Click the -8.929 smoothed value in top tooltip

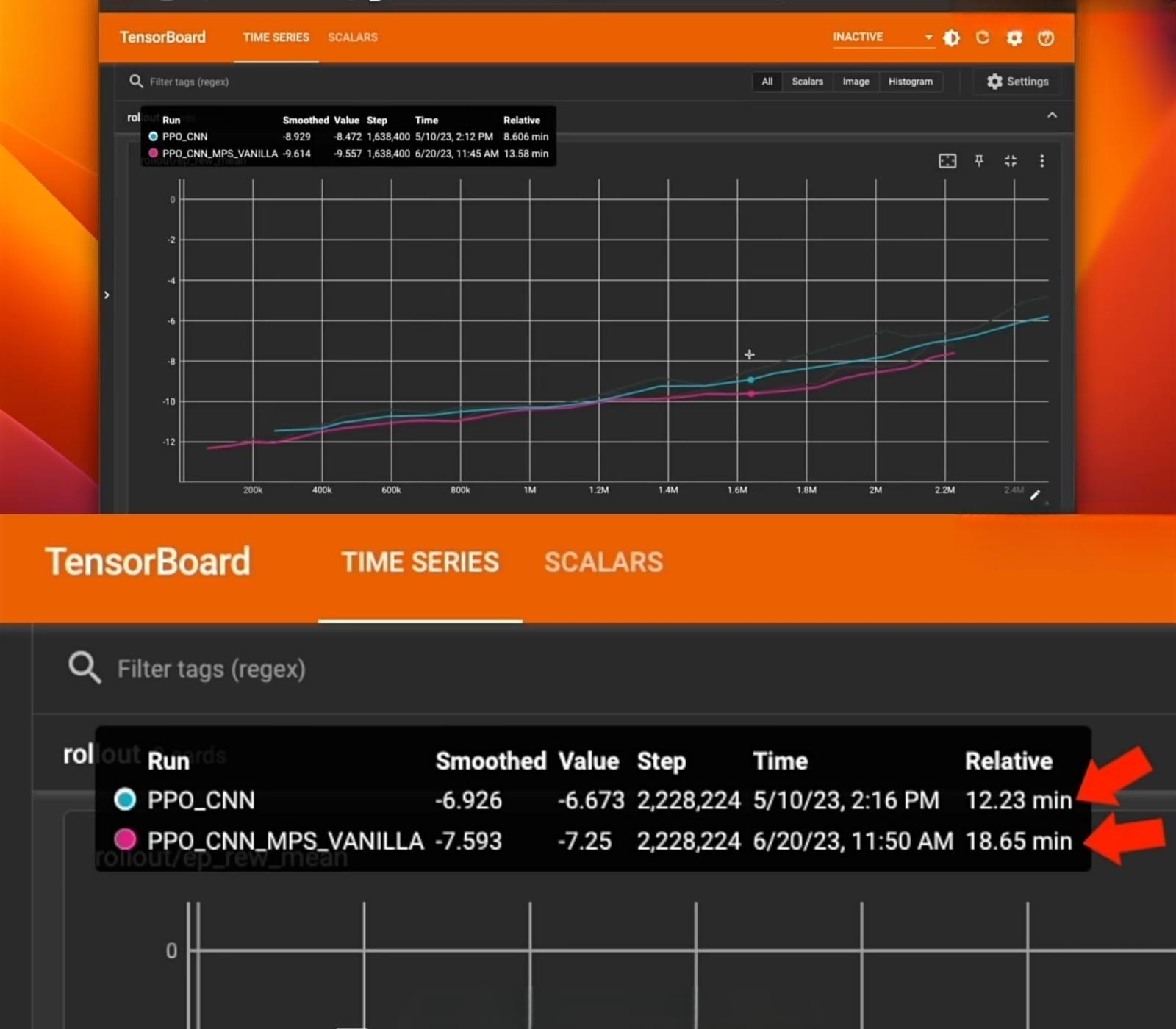296,137
